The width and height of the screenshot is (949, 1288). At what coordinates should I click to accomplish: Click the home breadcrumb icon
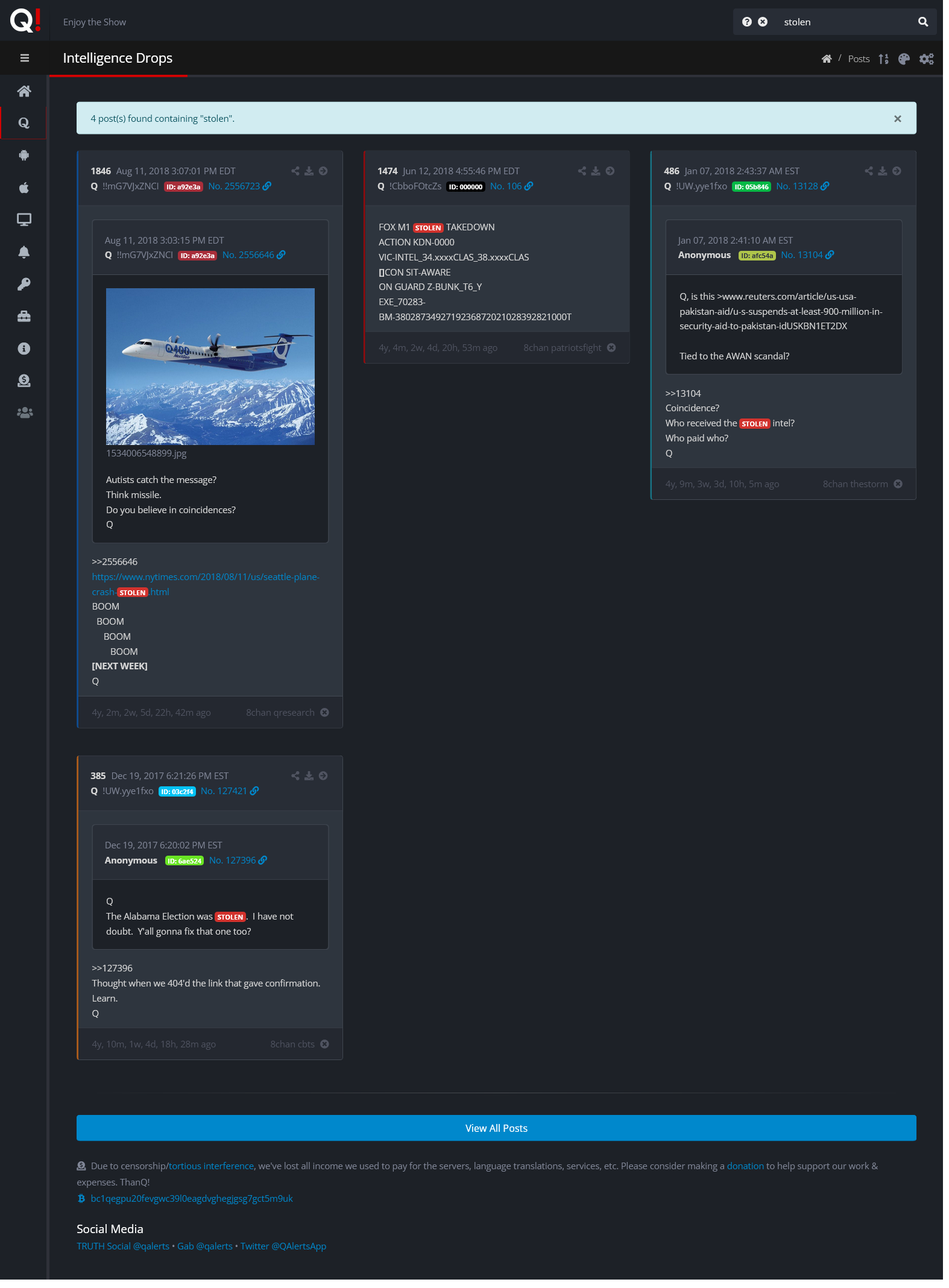pyautogui.click(x=827, y=58)
